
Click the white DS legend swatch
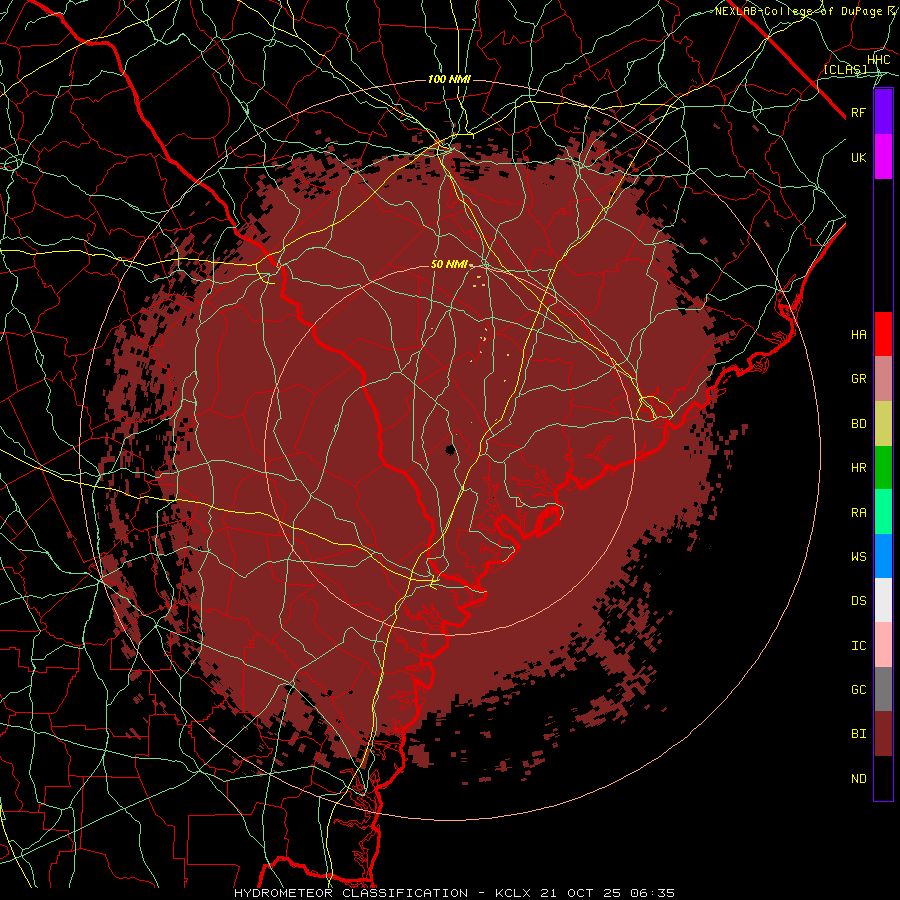coord(883,600)
